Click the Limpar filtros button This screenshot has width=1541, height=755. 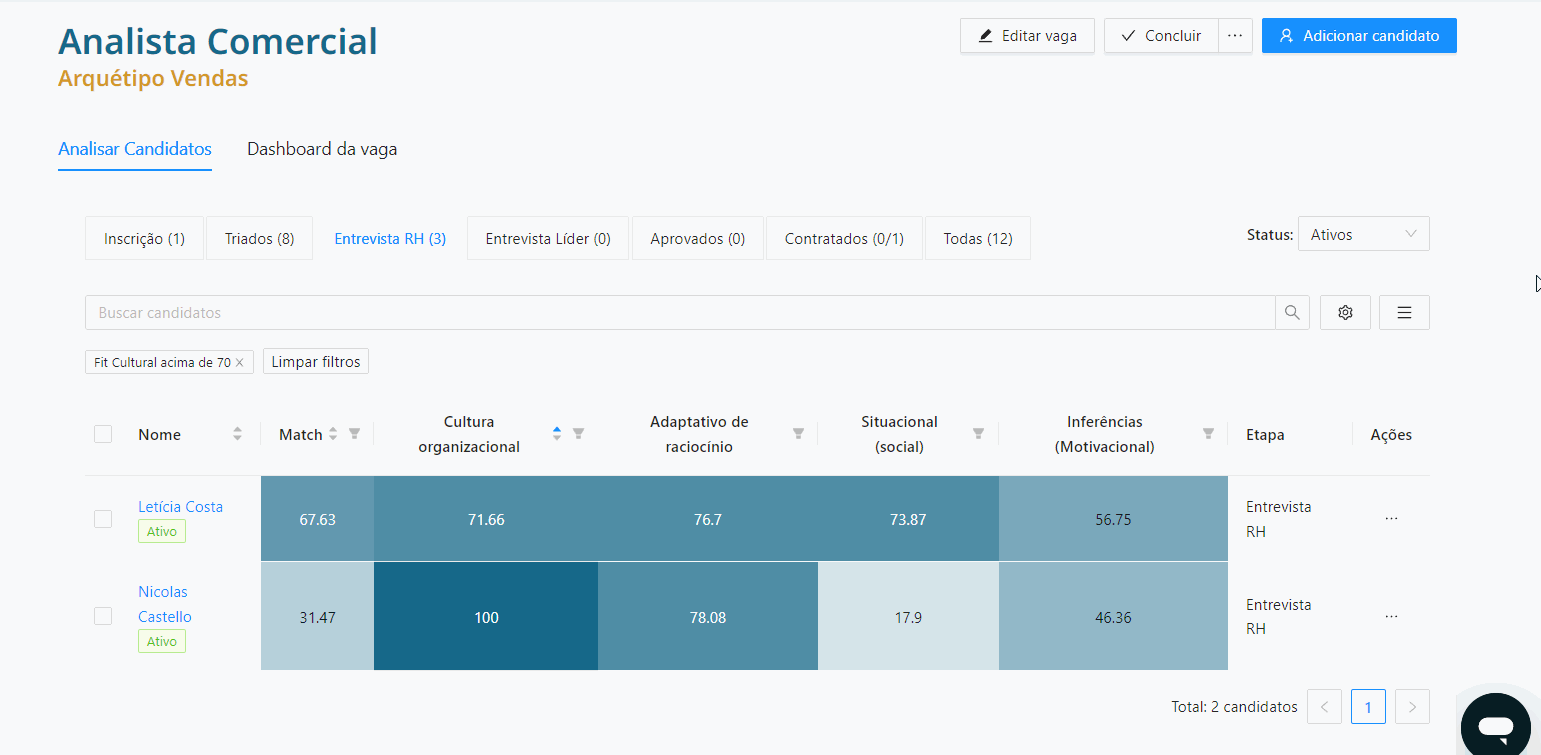point(315,361)
